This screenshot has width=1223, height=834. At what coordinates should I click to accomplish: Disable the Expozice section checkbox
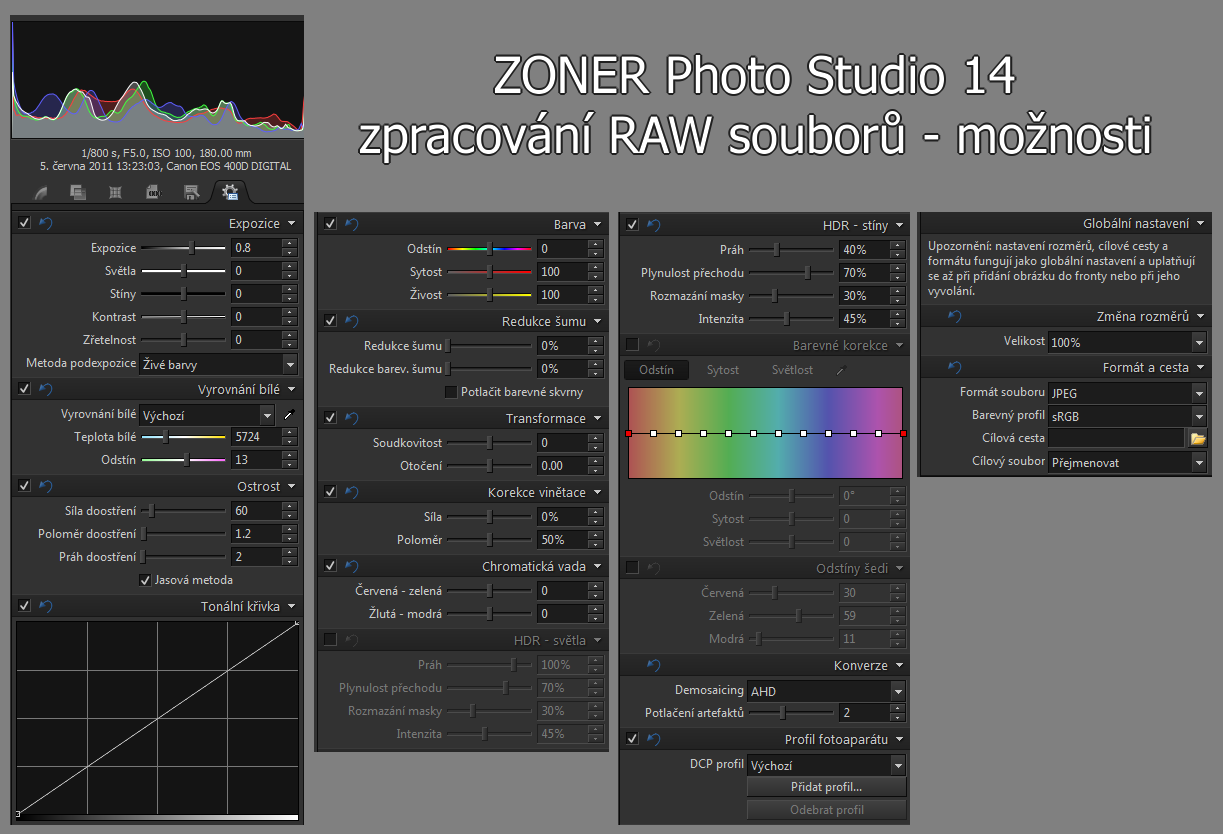(x=25, y=223)
